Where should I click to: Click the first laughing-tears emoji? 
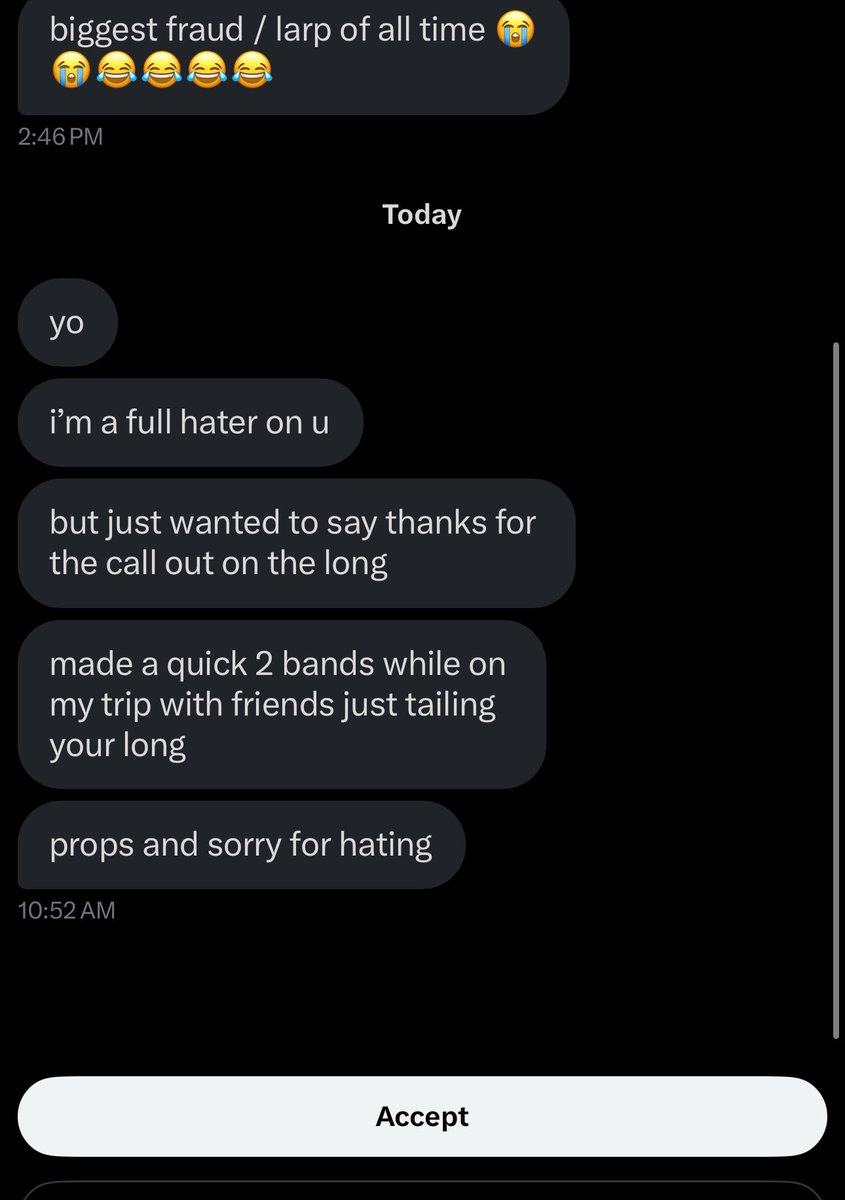click(118, 71)
